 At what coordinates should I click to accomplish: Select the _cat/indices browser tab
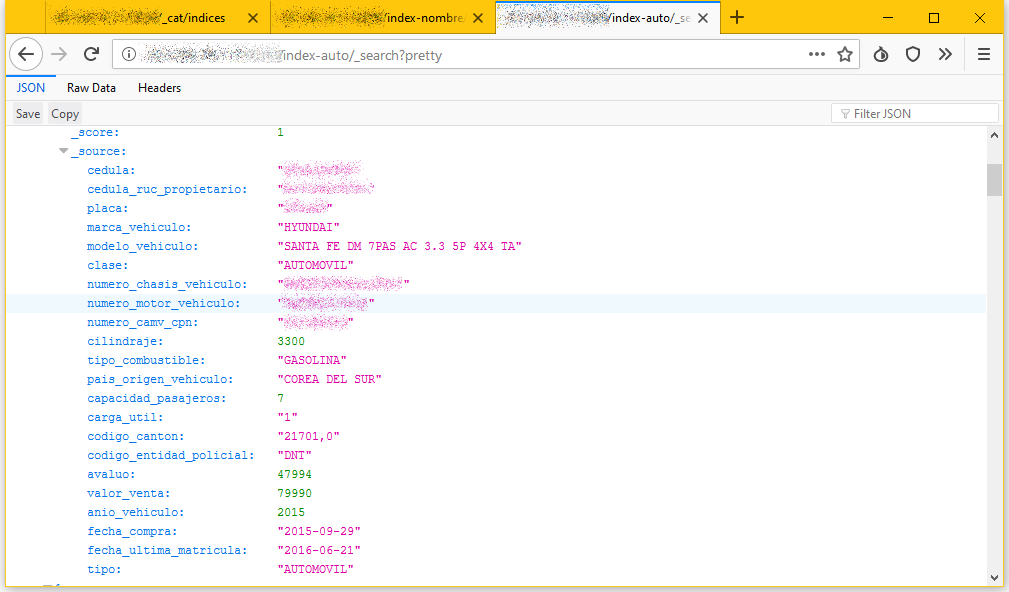point(154,18)
